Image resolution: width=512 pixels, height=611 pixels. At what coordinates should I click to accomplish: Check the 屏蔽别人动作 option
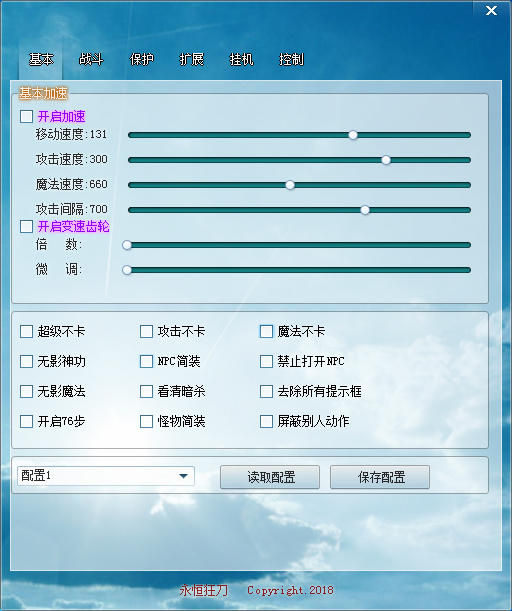[266, 422]
